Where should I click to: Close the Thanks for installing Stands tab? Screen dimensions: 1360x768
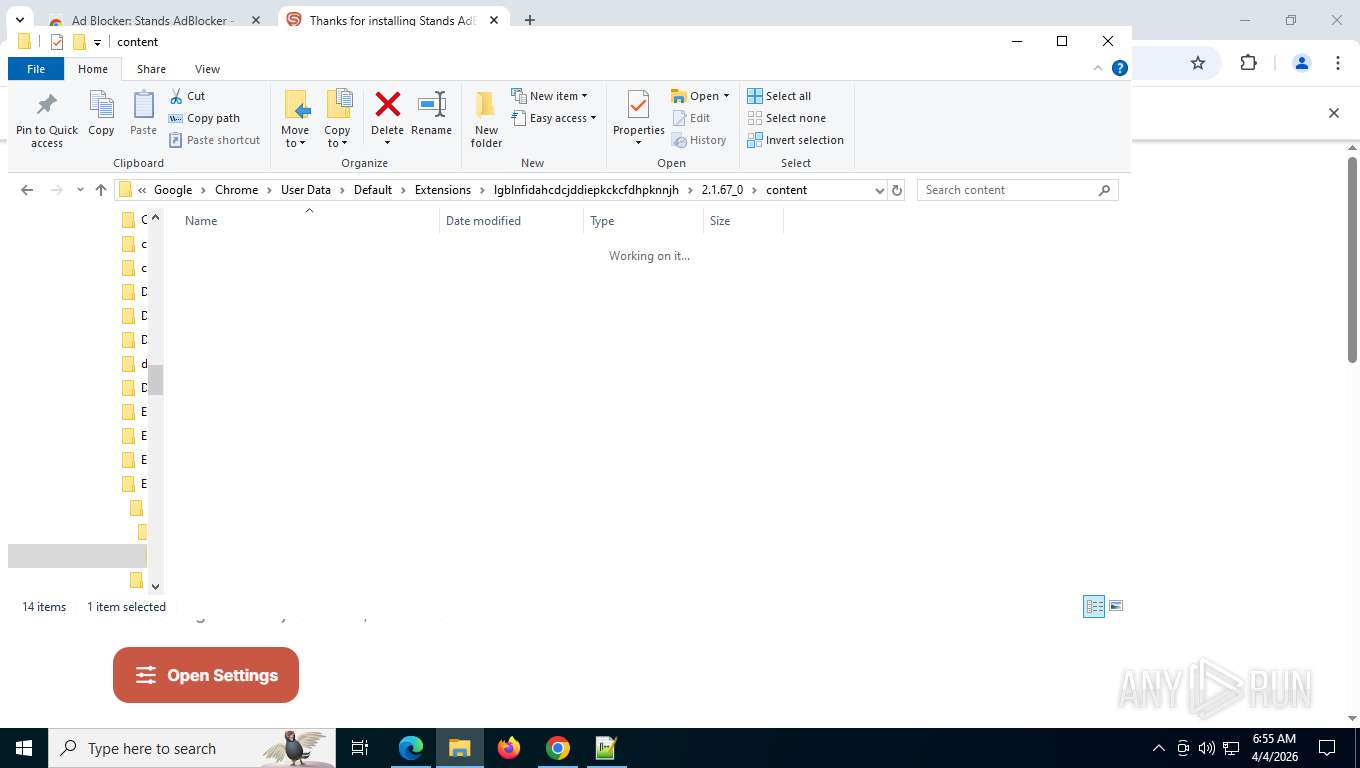point(494,20)
